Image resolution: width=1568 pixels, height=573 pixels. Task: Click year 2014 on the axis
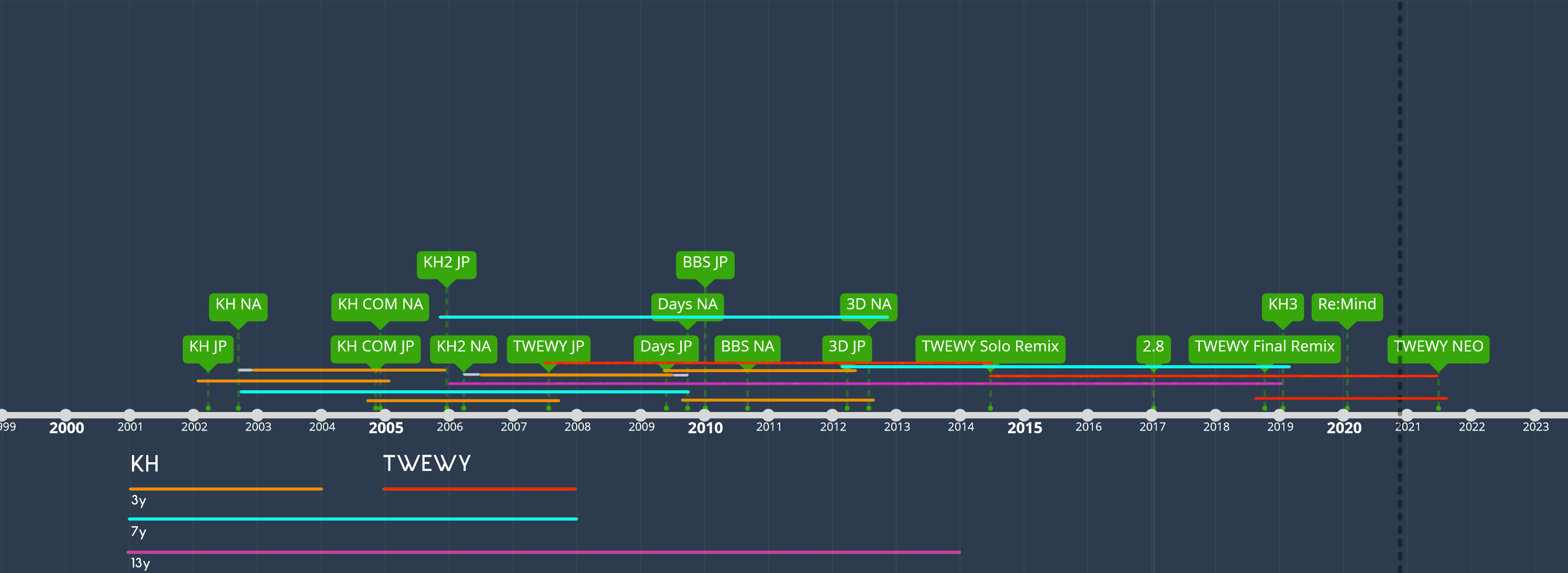[961, 427]
